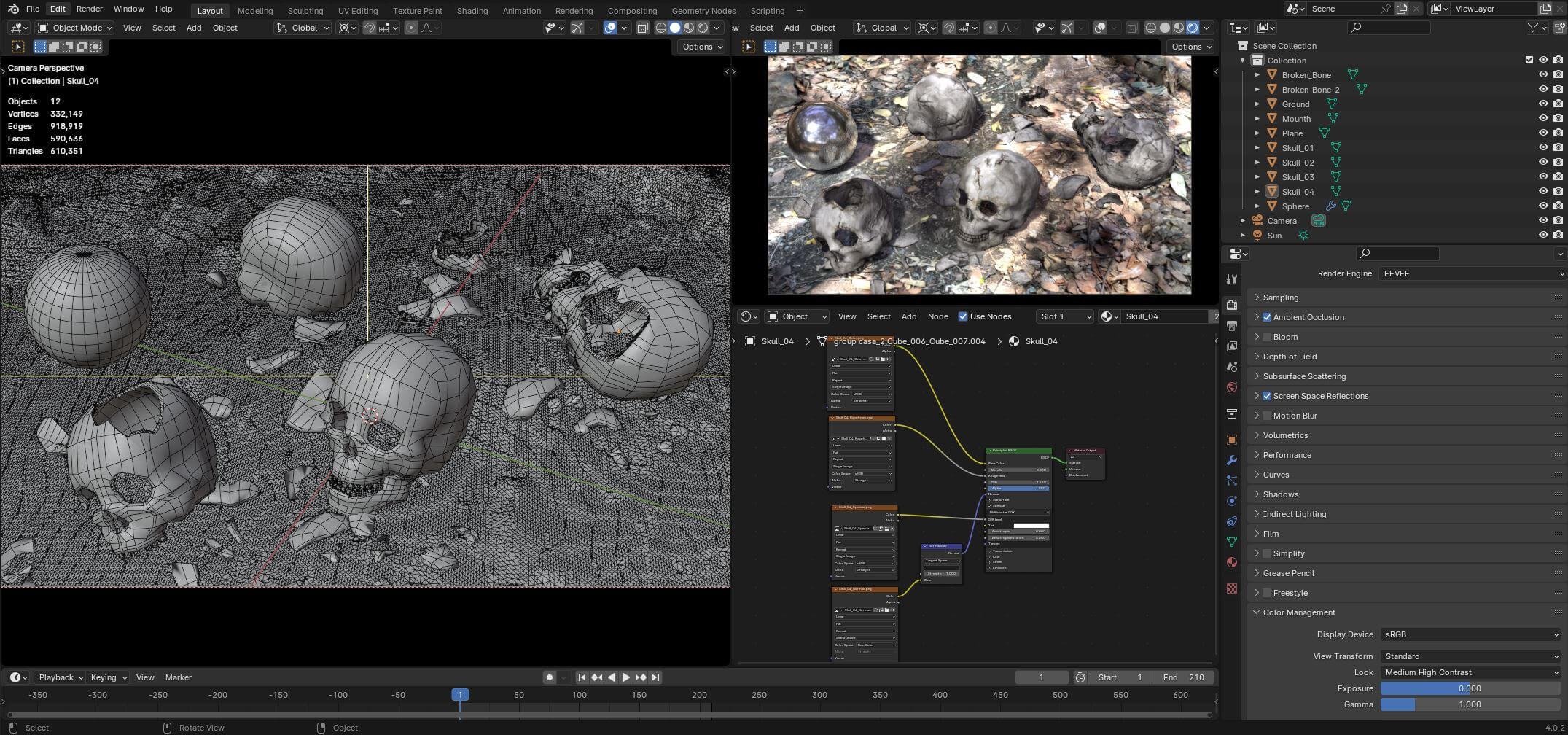This screenshot has height=735, width=1568.
Task: Click the viewport Options button
Action: (702, 47)
